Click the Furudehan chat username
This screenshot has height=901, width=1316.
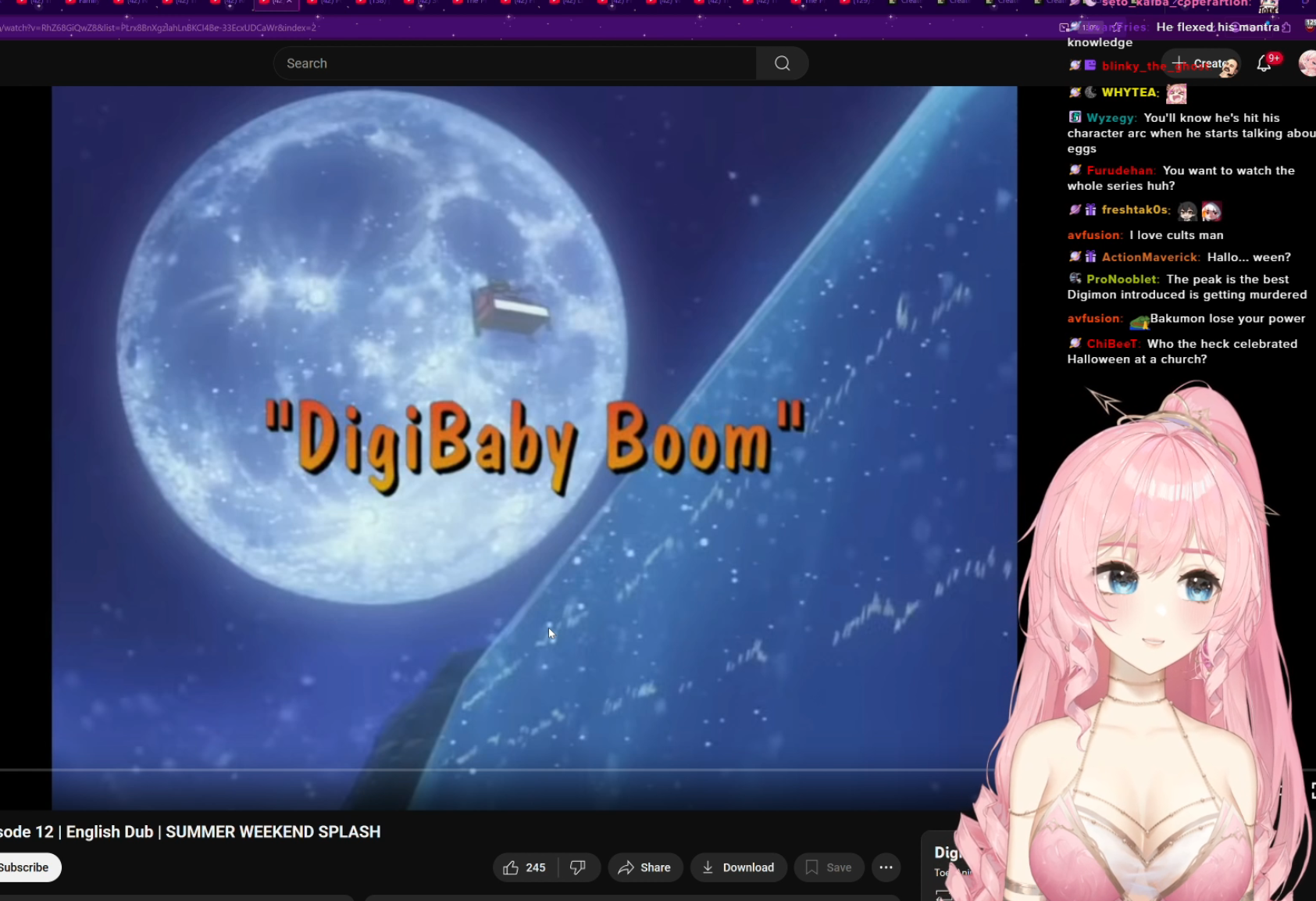pos(1120,170)
